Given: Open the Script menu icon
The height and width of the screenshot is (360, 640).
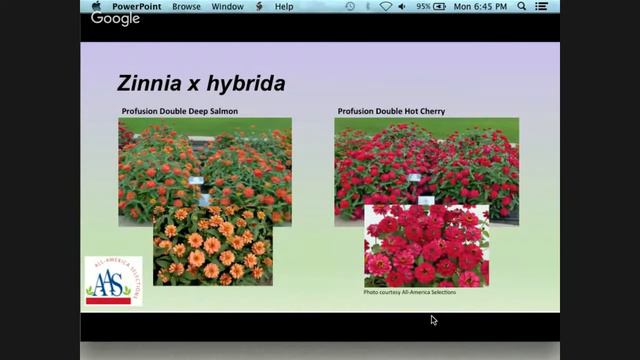Looking at the screenshot, I should click(x=259, y=7).
